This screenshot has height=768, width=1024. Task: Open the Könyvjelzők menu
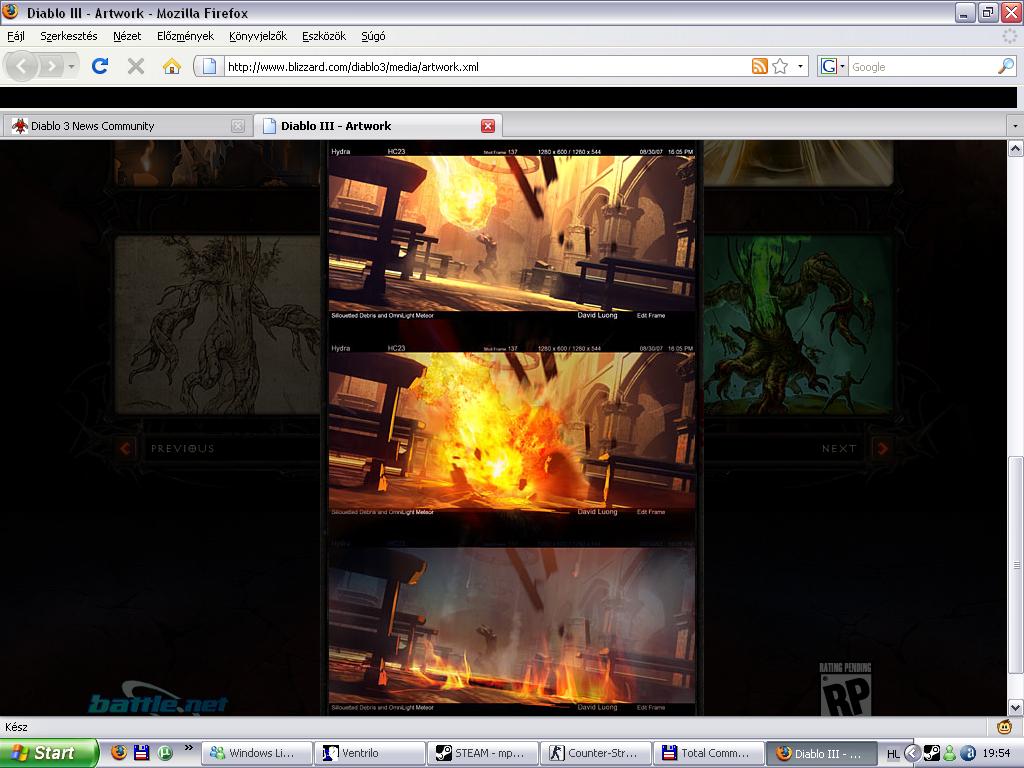click(x=257, y=36)
